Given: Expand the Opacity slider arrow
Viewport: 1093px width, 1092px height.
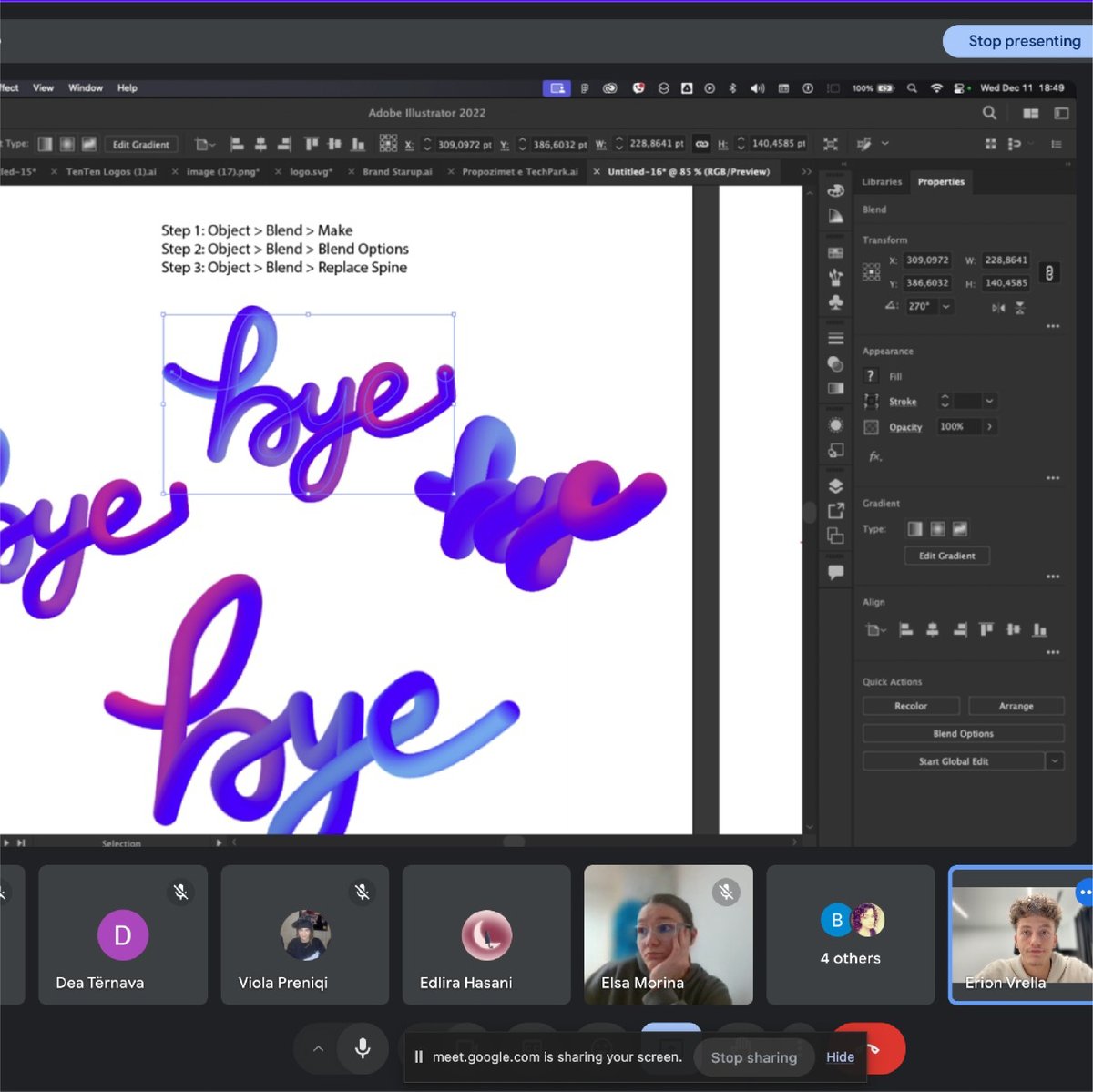Looking at the screenshot, I should [989, 427].
